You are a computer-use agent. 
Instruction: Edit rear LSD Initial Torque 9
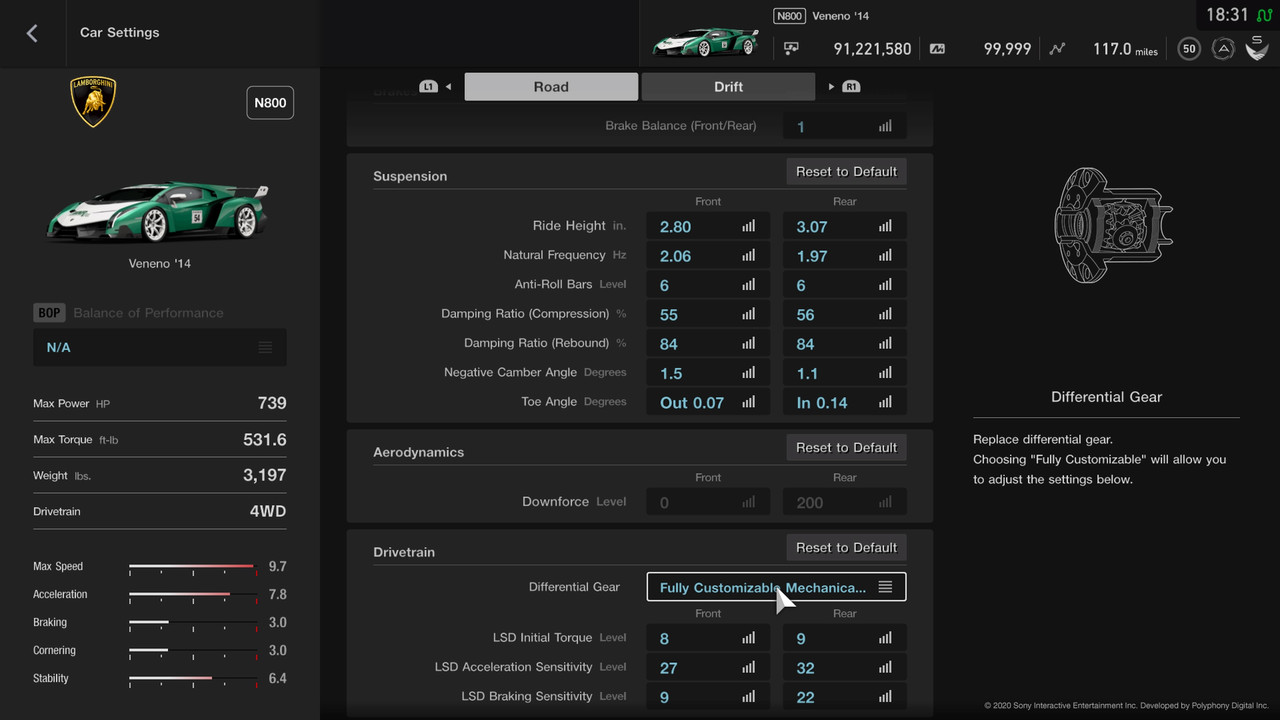pyautogui.click(x=845, y=638)
